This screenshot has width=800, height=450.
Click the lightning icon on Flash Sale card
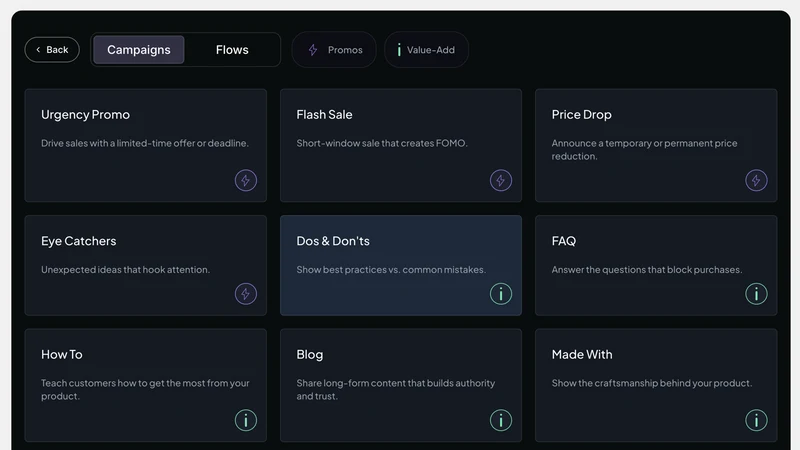(501, 180)
